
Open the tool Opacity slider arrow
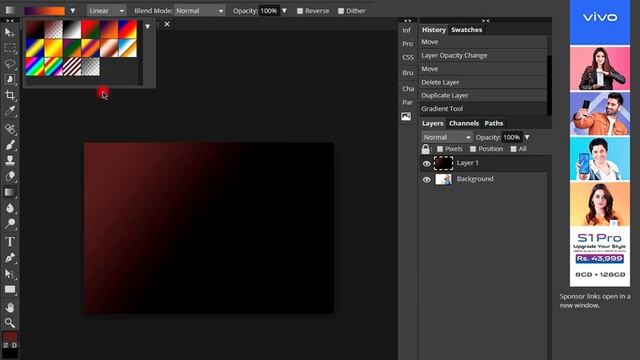pos(284,11)
